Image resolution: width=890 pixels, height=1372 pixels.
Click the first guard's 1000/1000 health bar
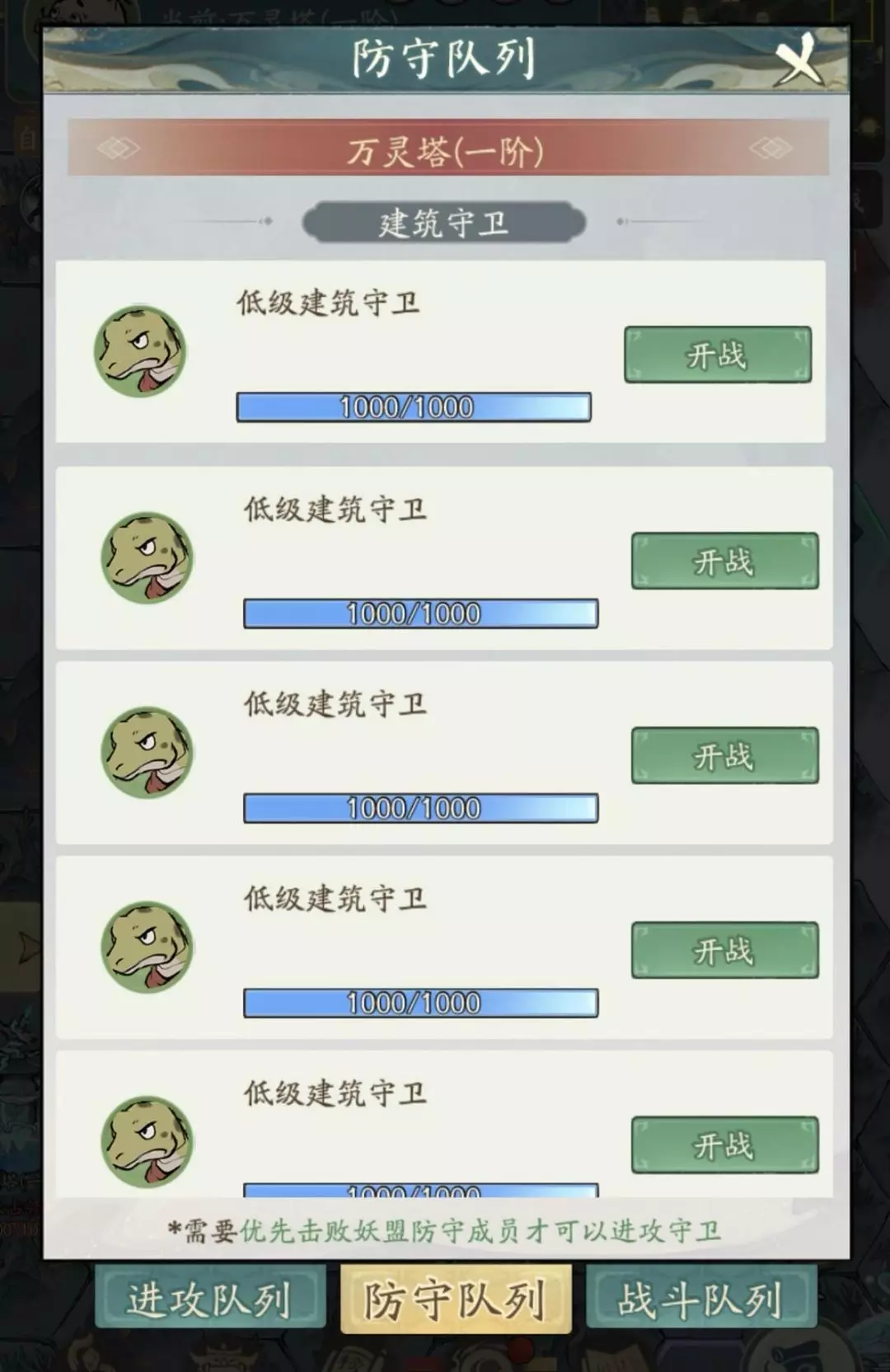pyautogui.click(x=414, y=407)
